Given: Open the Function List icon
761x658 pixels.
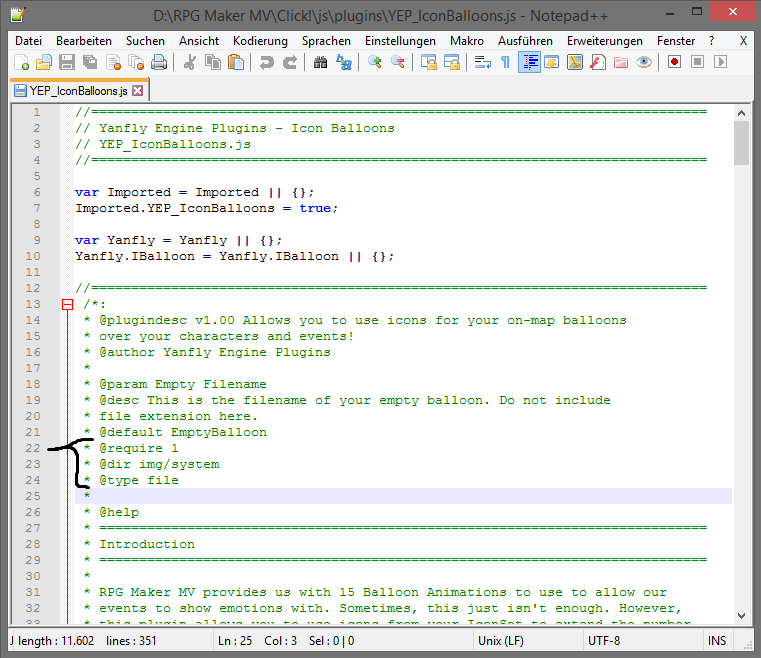Looking at the screenshot, I should [x=598, y=62].
